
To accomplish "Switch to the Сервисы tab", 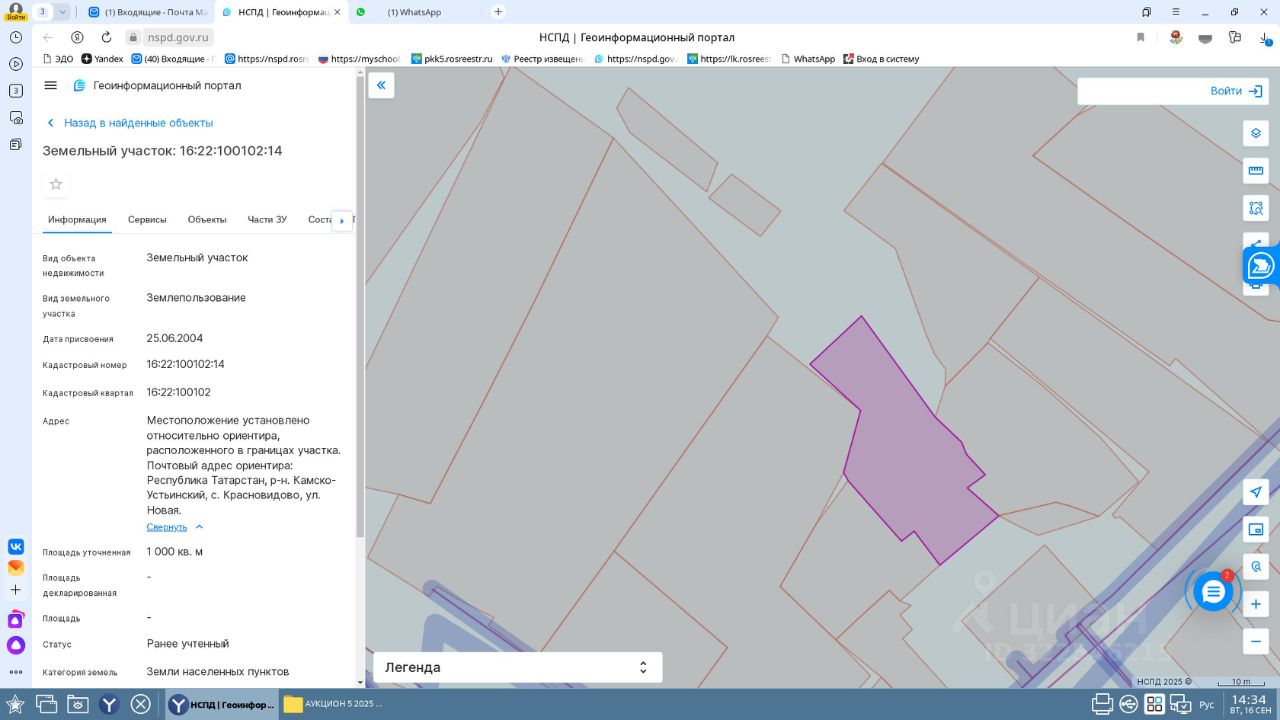I will tap(147, 220).
